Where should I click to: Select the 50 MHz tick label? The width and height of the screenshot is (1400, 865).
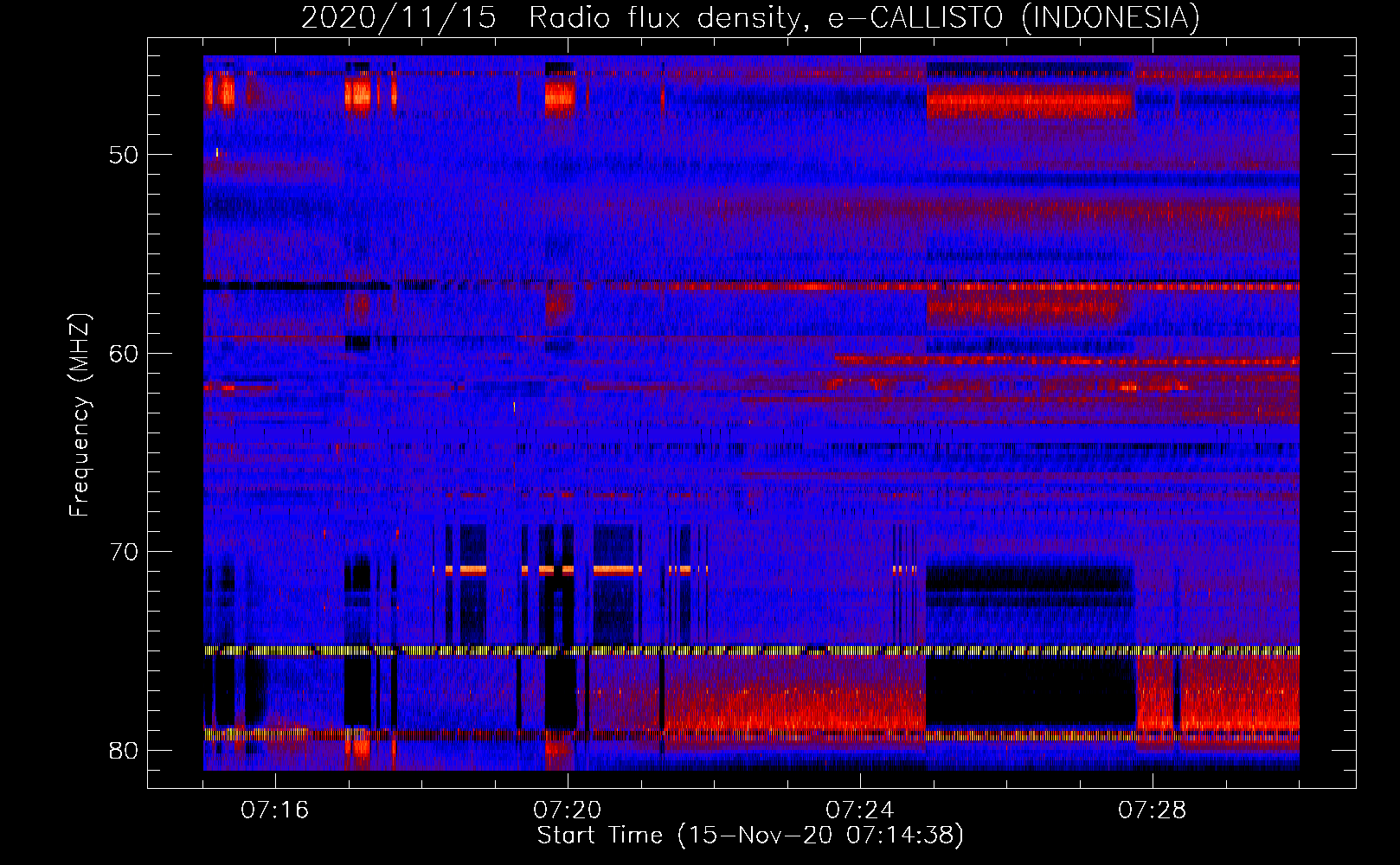click(x=124, y=155)
